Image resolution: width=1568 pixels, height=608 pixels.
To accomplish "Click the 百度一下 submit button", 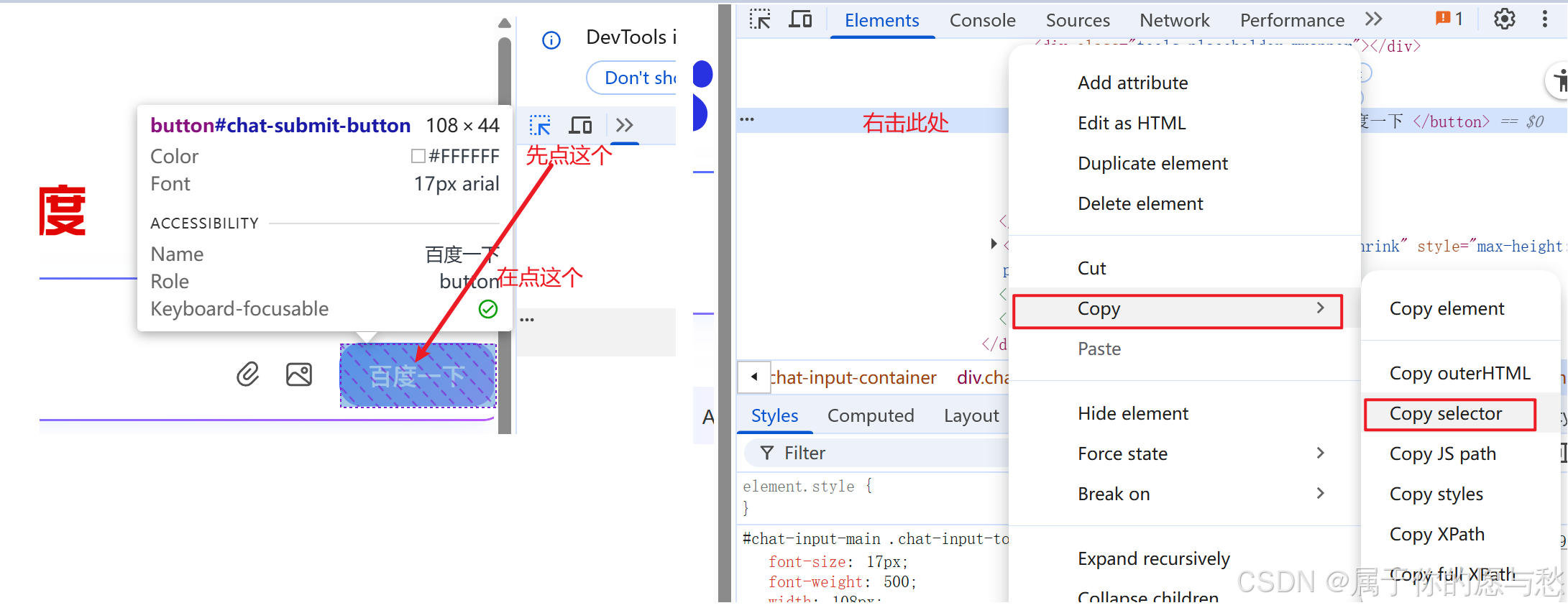I will [418, 375].
